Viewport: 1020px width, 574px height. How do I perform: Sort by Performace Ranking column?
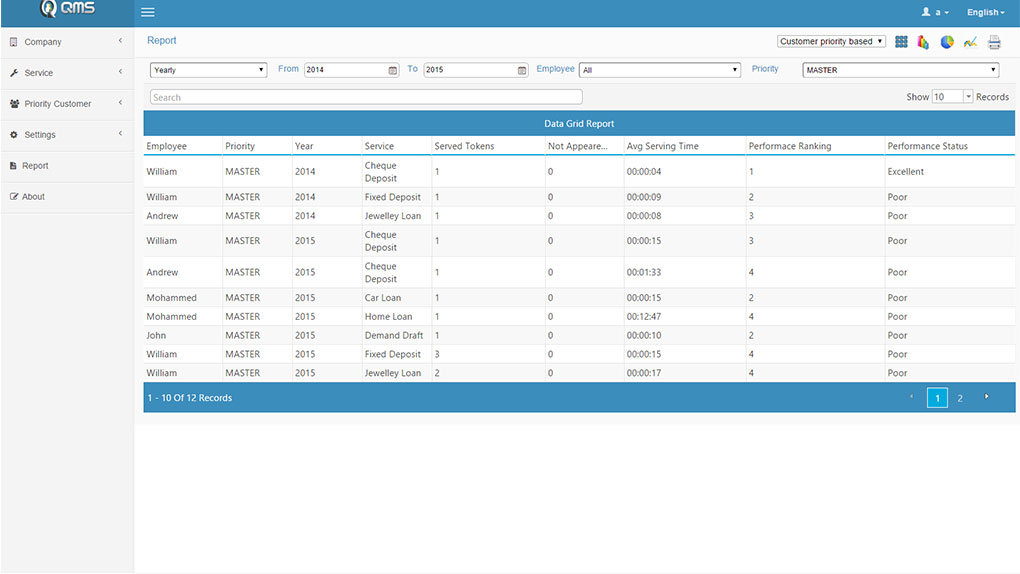tap(790, 146)
